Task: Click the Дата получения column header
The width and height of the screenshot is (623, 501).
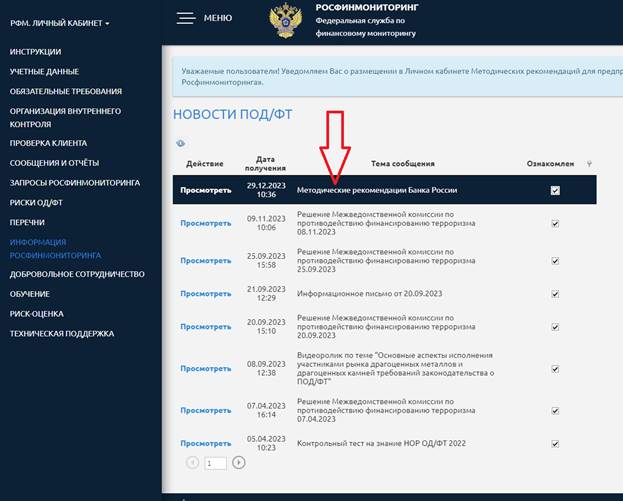Action: click(265, 164)
